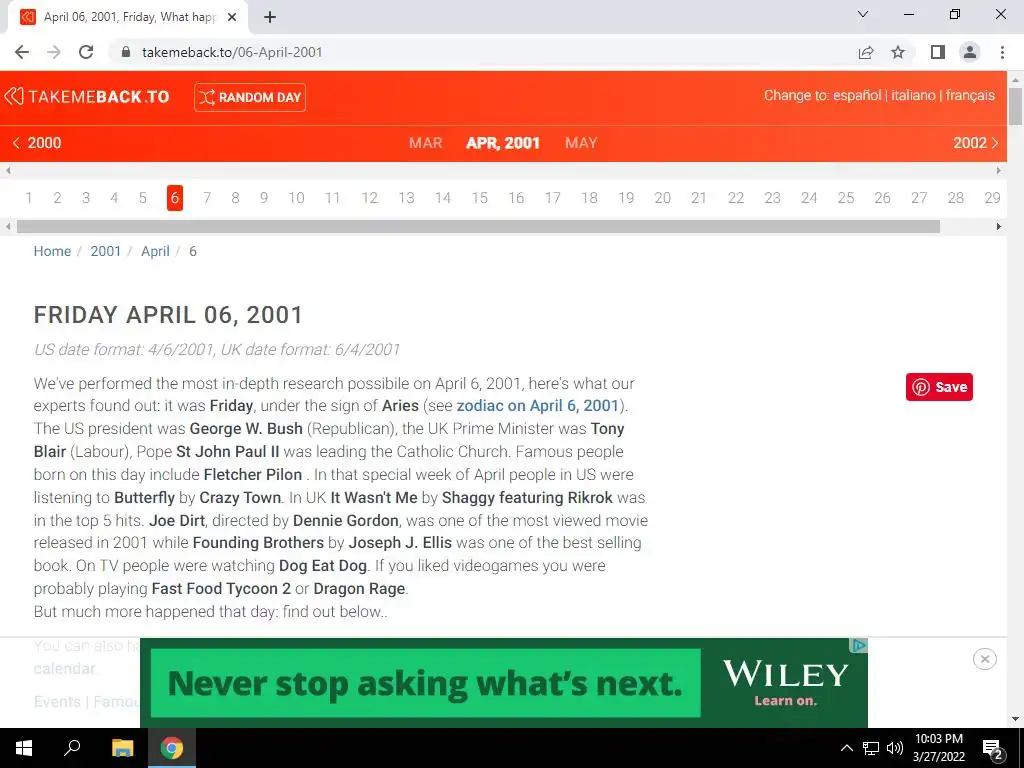
Task: Click the address bar URL
Action: [x=232, y=52]
